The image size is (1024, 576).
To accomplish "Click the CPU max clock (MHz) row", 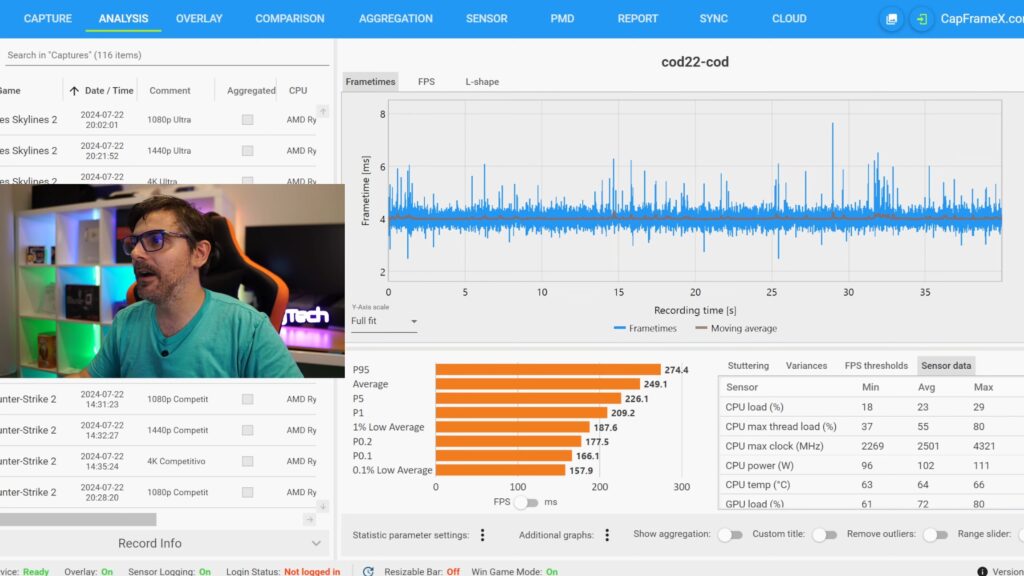I will click(871, 446).
